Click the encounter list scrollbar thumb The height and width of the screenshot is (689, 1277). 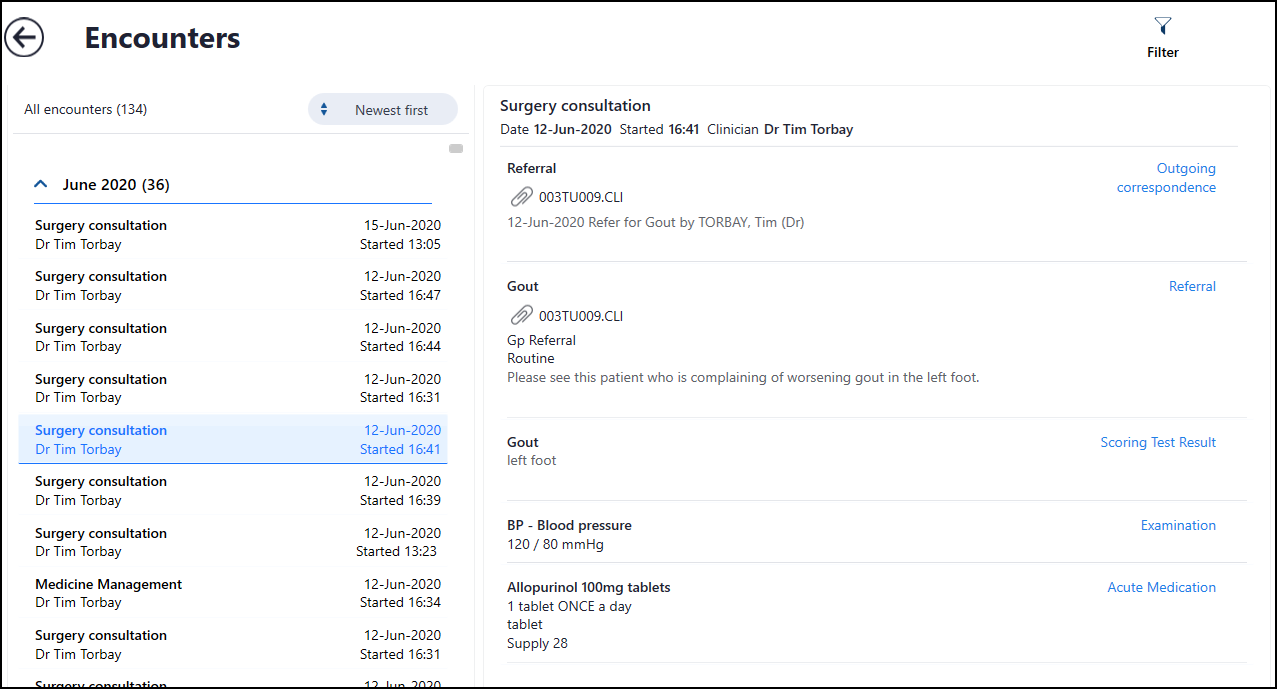pos(456,149)
